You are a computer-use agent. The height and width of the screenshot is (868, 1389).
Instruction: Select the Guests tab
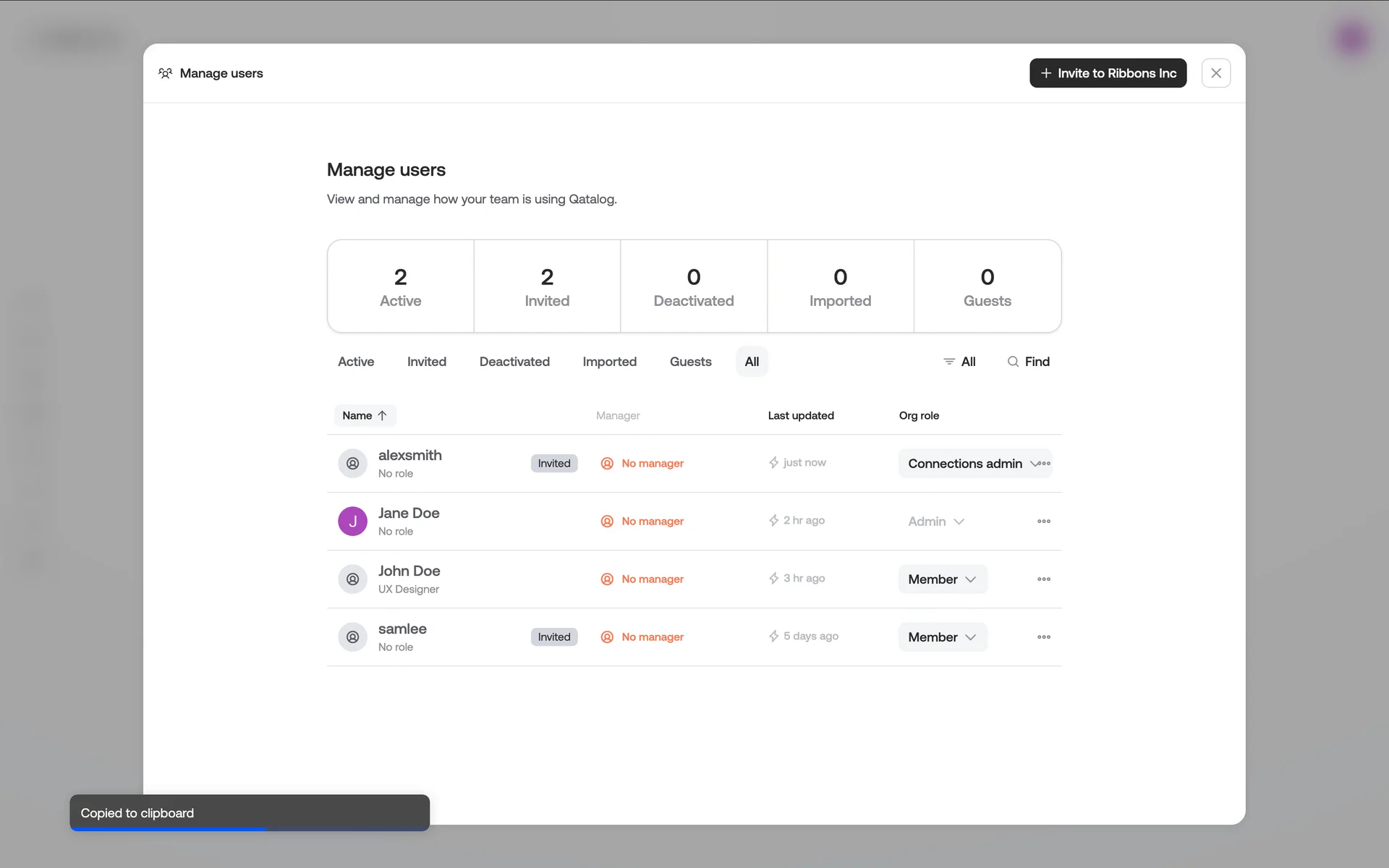690,362
